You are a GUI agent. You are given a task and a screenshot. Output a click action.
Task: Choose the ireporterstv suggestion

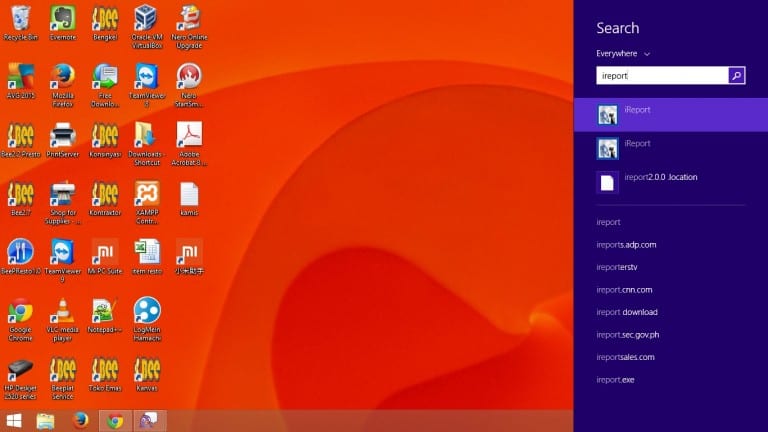pyautogui.click(x=617, y=267)
